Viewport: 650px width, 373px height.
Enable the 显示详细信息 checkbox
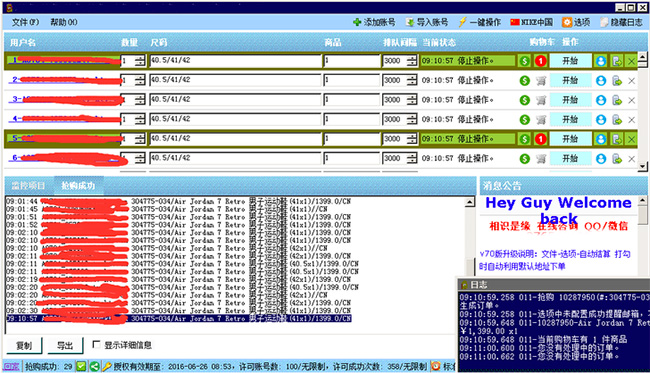[x=96, y=345]
